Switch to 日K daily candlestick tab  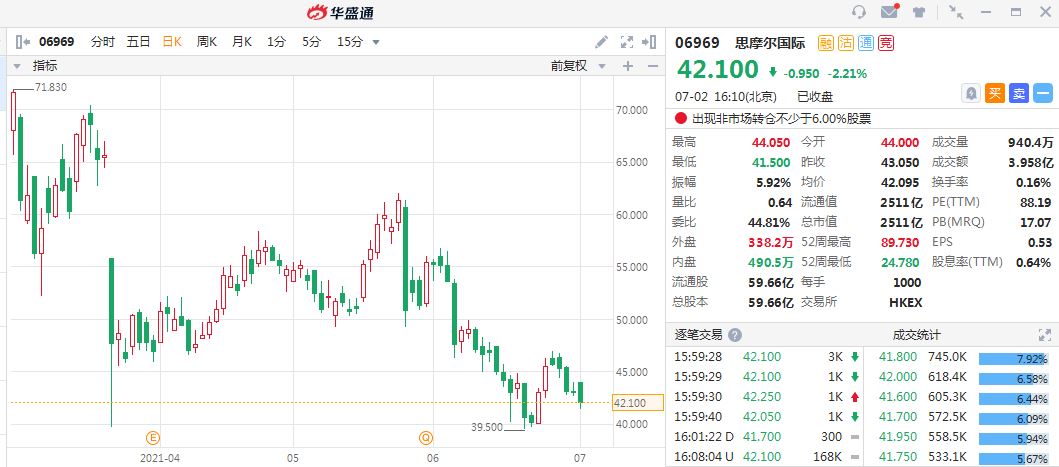click(x=172, y=42)
